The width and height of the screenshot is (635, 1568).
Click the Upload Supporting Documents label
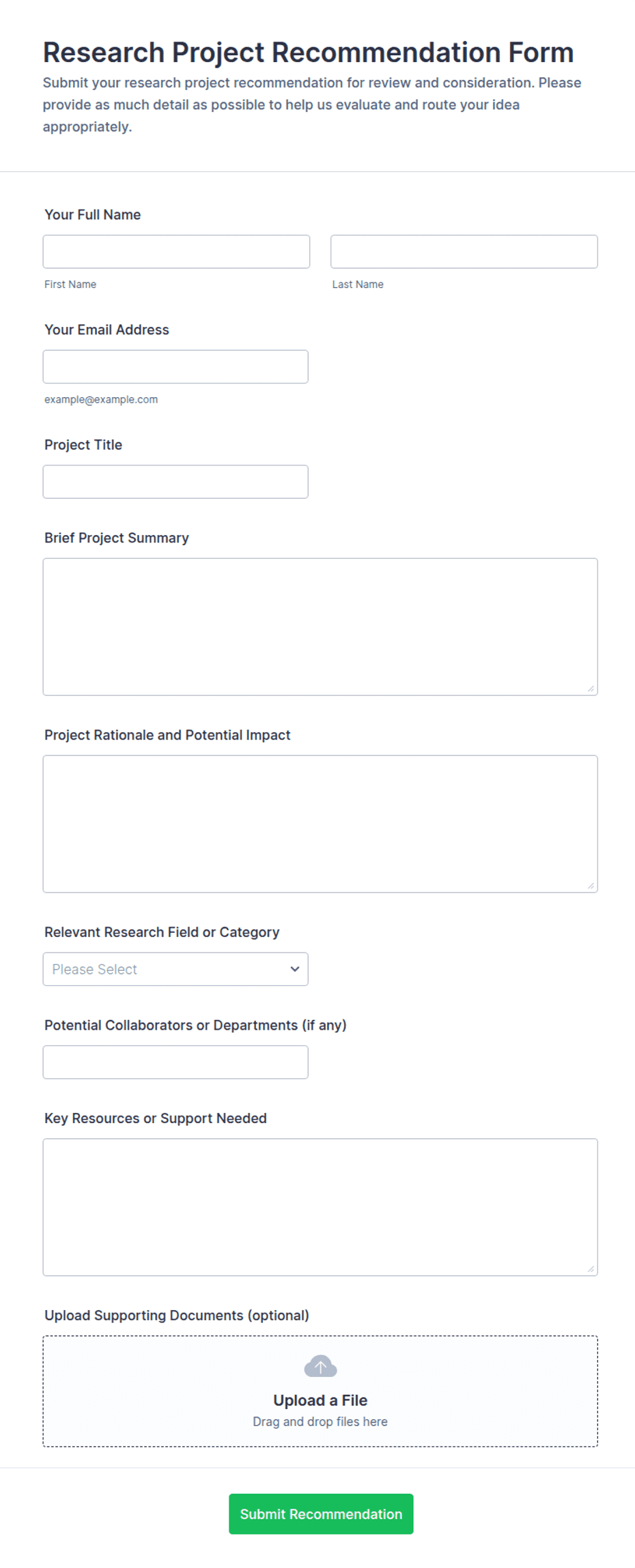pyautogui.click(x=177, y=1316)
